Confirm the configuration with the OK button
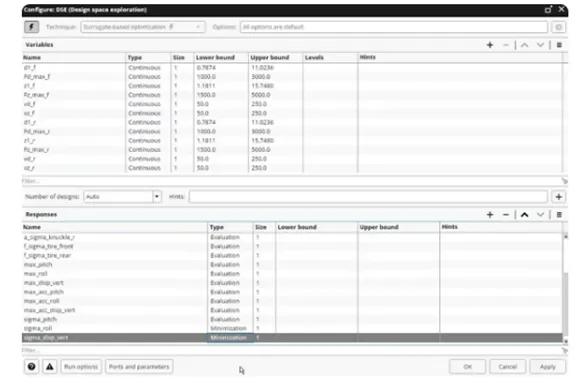Viewport: 584px width, 387px height. click(x=467, y=367)
